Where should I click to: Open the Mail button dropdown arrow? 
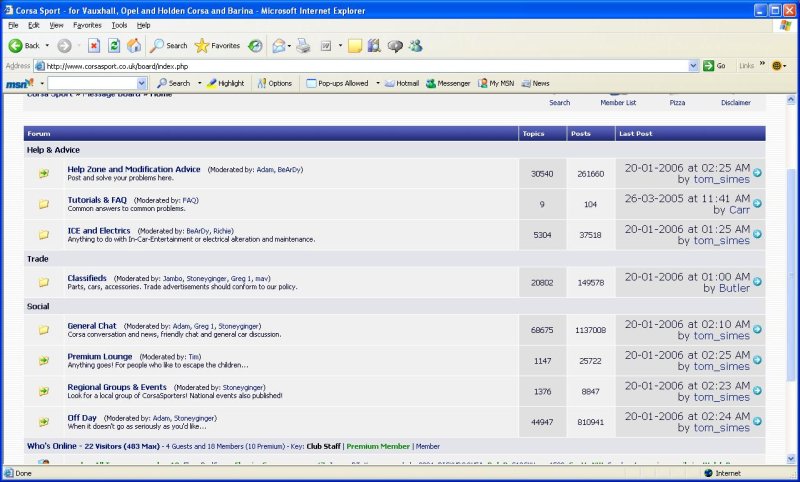click(x=290, y=45)
